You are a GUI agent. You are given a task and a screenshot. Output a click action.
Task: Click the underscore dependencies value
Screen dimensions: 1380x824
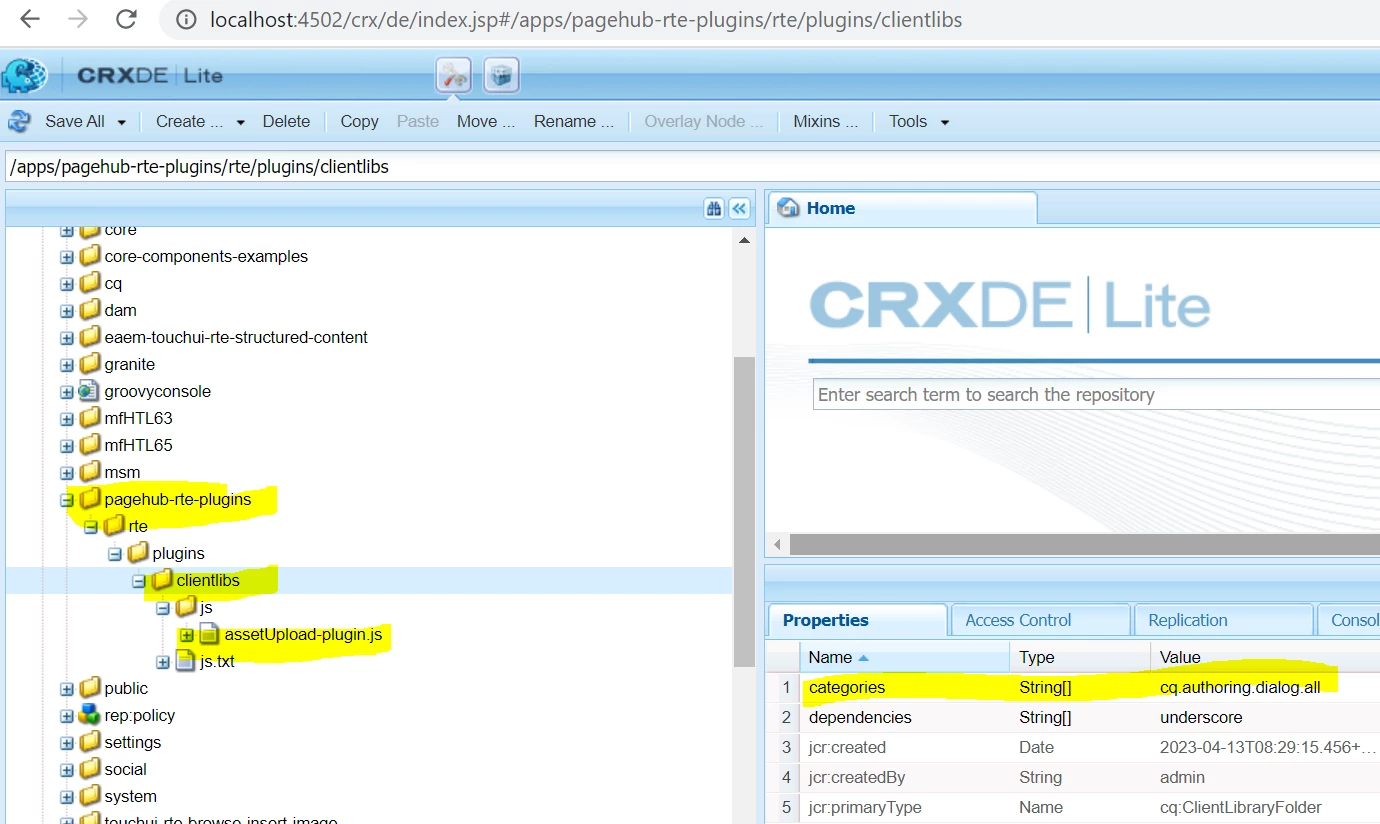coord(1201,717)
